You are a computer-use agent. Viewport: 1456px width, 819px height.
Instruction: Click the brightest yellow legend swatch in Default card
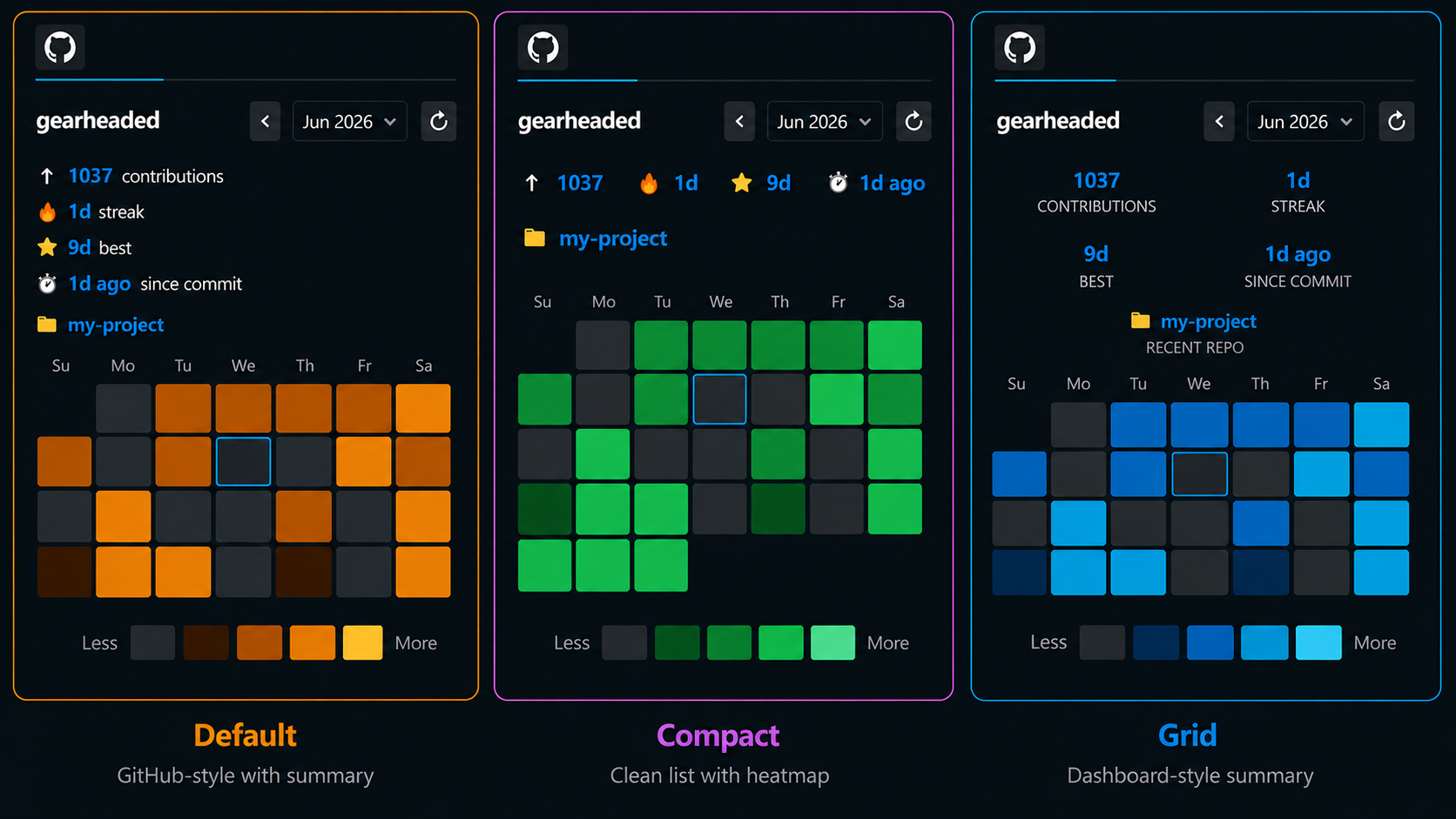coord(363,642)
